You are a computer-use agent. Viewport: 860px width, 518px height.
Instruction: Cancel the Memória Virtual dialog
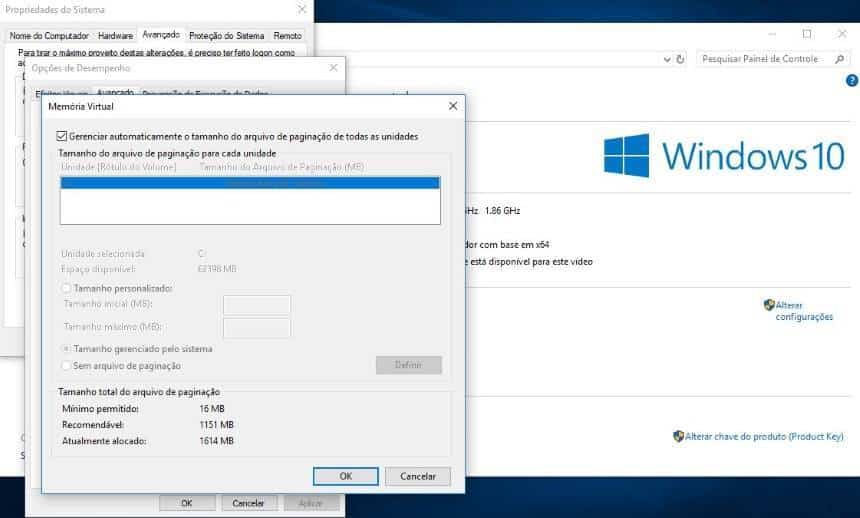(x=417, y=476)
